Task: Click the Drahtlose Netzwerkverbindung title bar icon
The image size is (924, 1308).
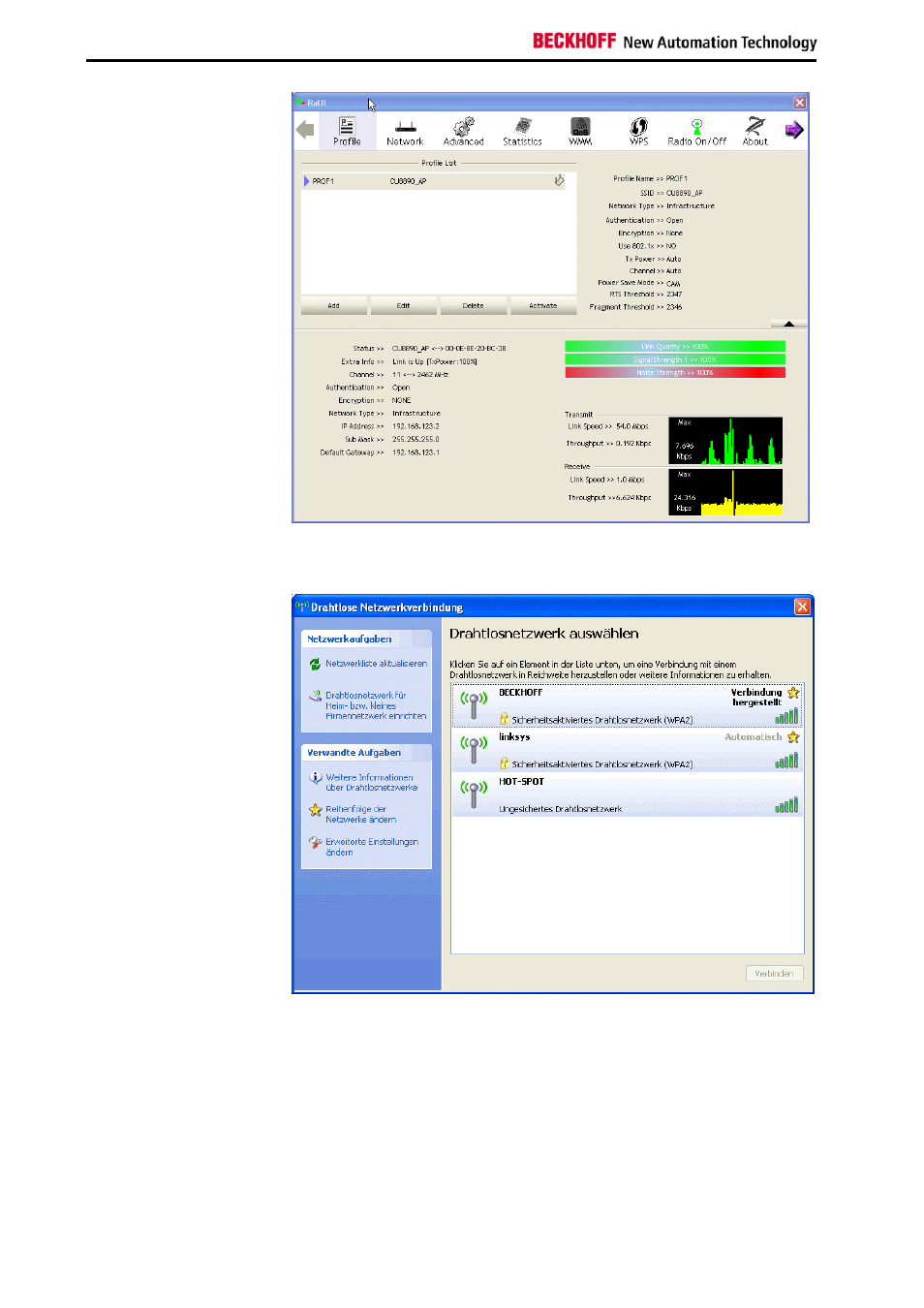Action: (x=302, y=607)
